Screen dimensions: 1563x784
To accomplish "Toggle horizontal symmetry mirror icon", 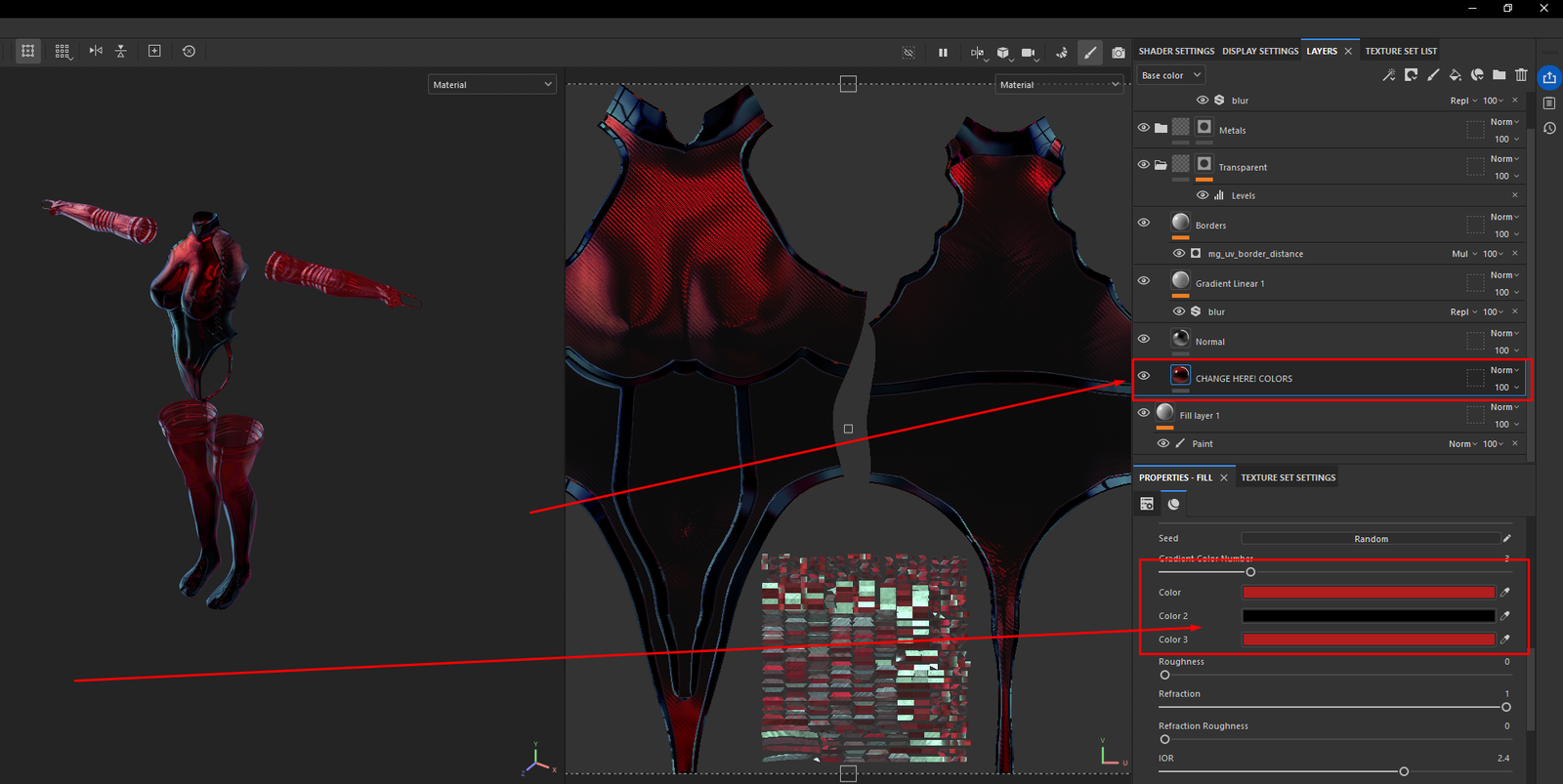I will (x=96, y=51).
